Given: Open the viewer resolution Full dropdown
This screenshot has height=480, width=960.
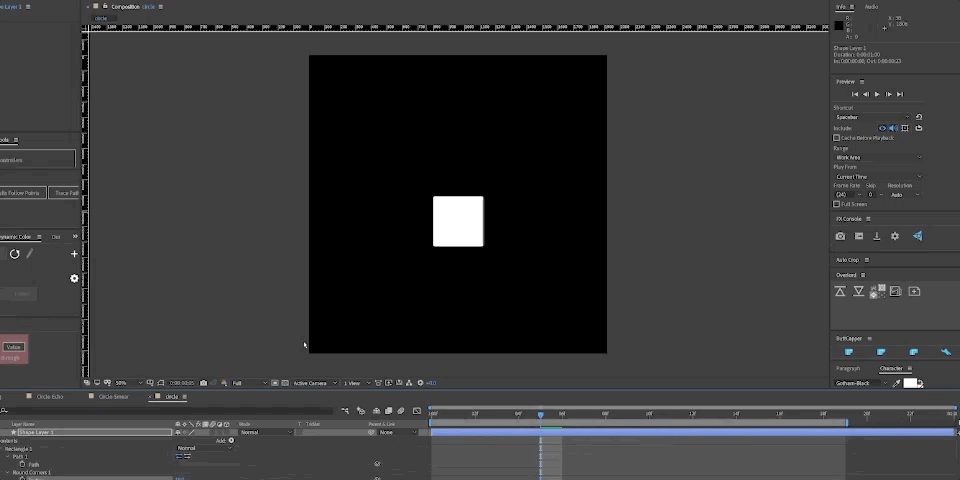Looking at the screenshot, I should [x=249, y=383].
